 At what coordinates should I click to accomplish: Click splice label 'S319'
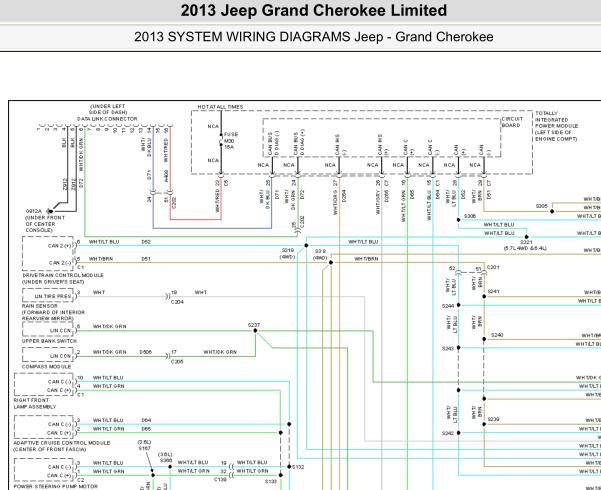288,250
